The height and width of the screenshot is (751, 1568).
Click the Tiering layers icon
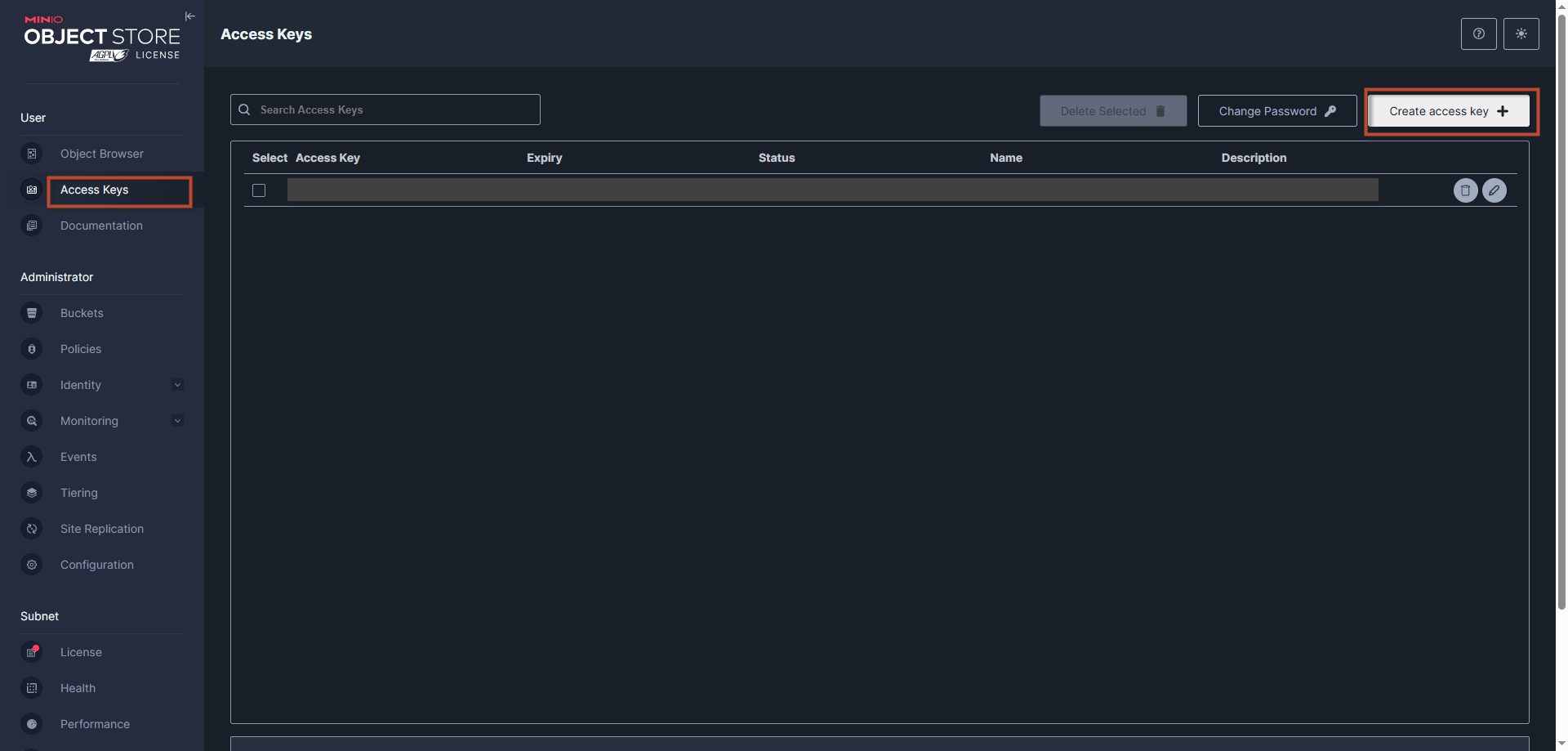click(x=32, y=493)
